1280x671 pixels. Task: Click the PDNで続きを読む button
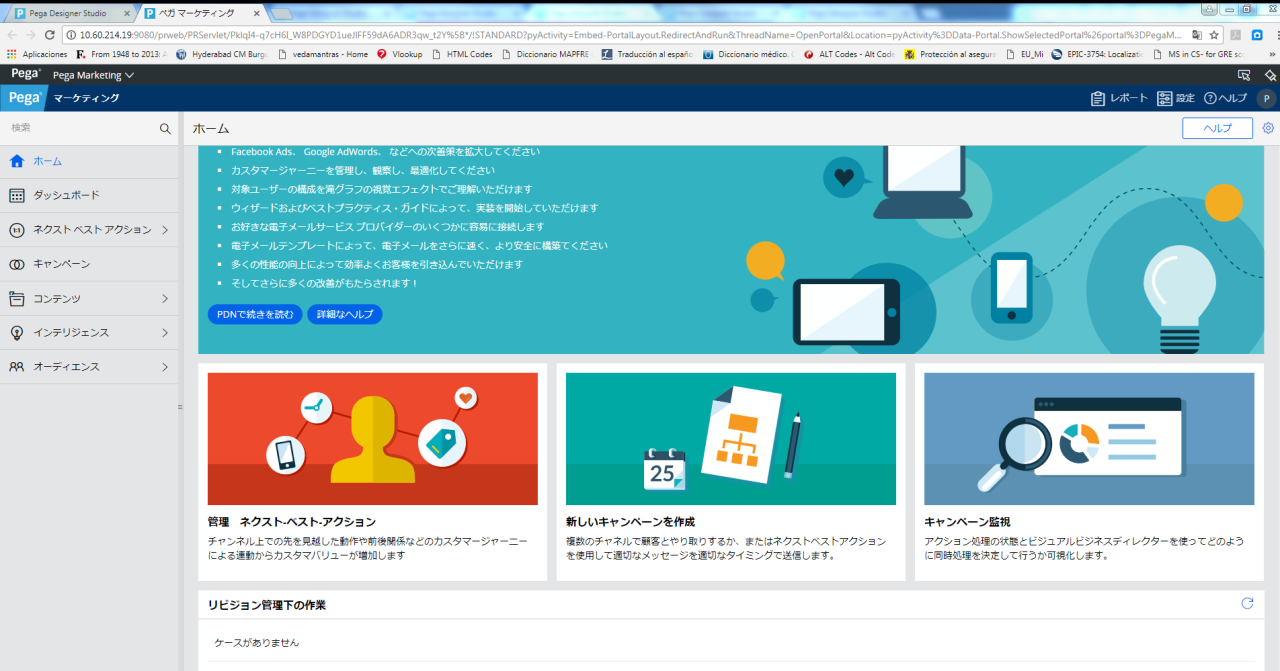(x=254, y=314)
